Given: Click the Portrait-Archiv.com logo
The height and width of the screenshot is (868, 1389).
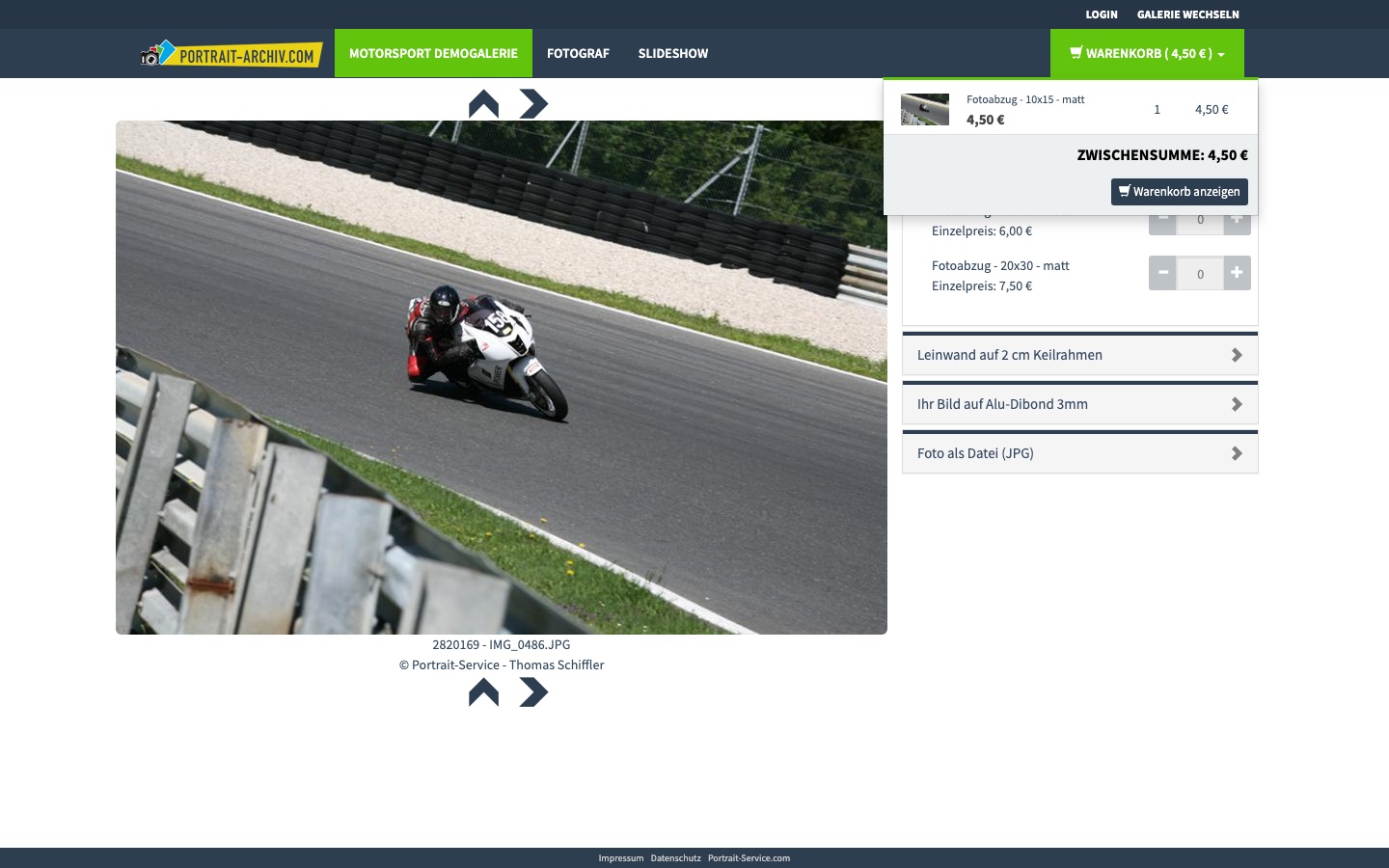Looking at the screenshot, I should pos(231,54).
